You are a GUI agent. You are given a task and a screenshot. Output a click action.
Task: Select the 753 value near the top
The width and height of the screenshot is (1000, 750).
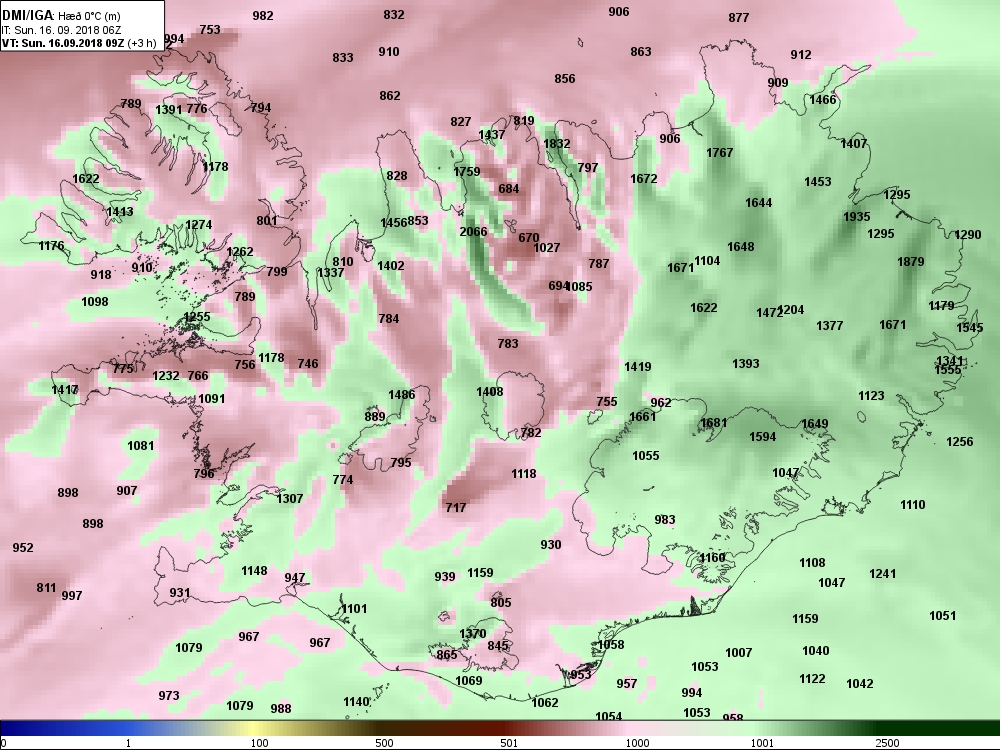(x=210, y=30)
